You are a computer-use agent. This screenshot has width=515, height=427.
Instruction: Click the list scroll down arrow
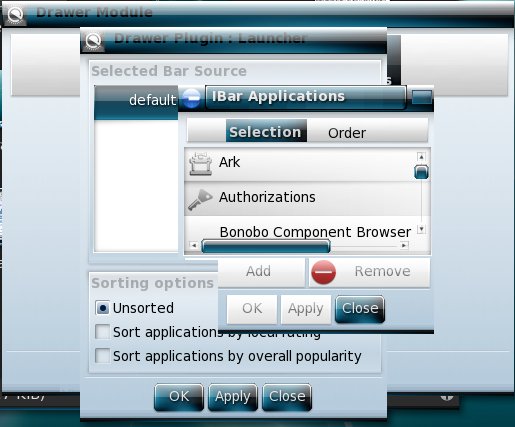(421, 229)
